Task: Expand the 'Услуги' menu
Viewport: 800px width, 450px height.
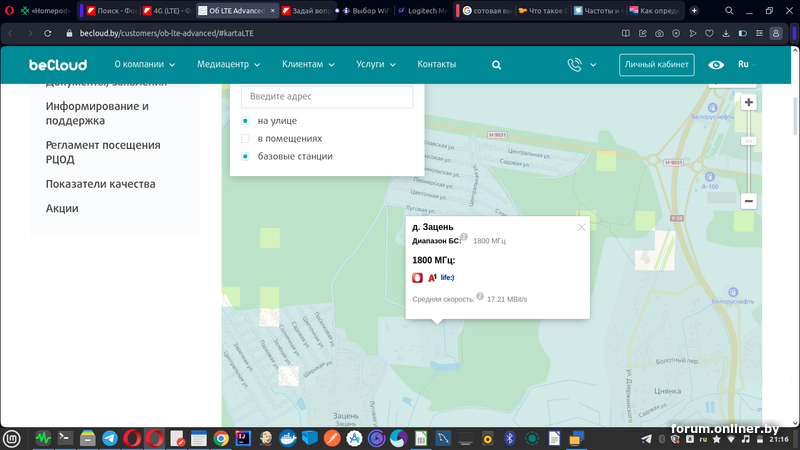Action: coord(376,64)
